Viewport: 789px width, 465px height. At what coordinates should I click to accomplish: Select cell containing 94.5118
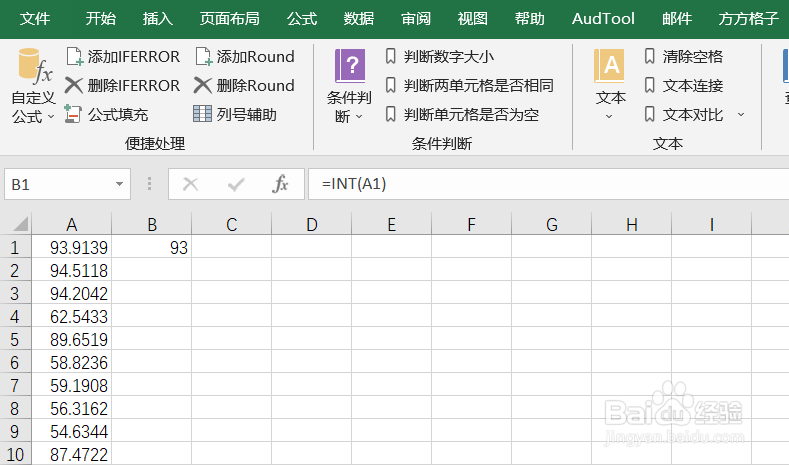(x=71, y=270)
